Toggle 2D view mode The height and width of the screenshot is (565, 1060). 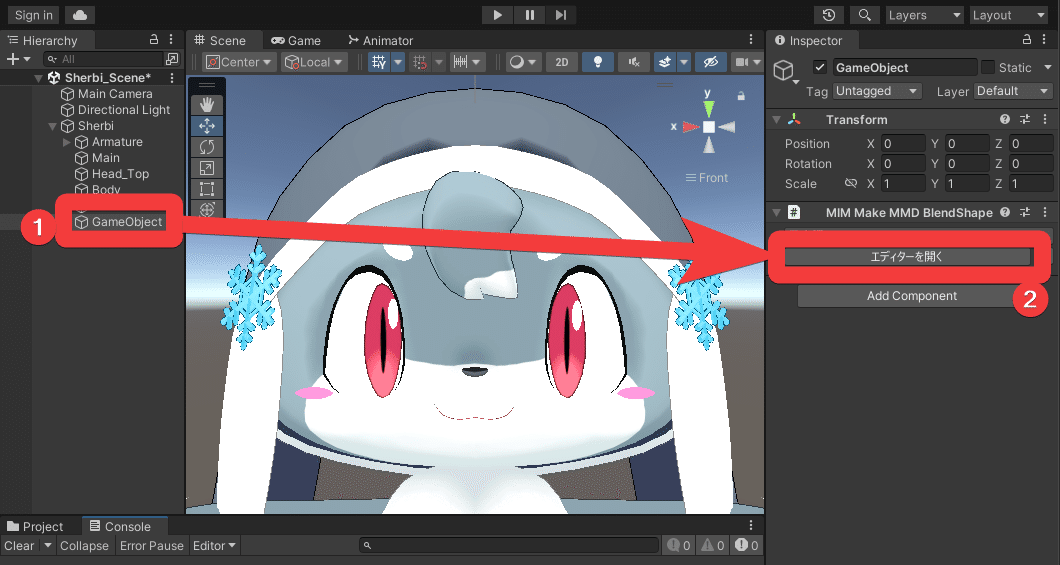point(562,62)
